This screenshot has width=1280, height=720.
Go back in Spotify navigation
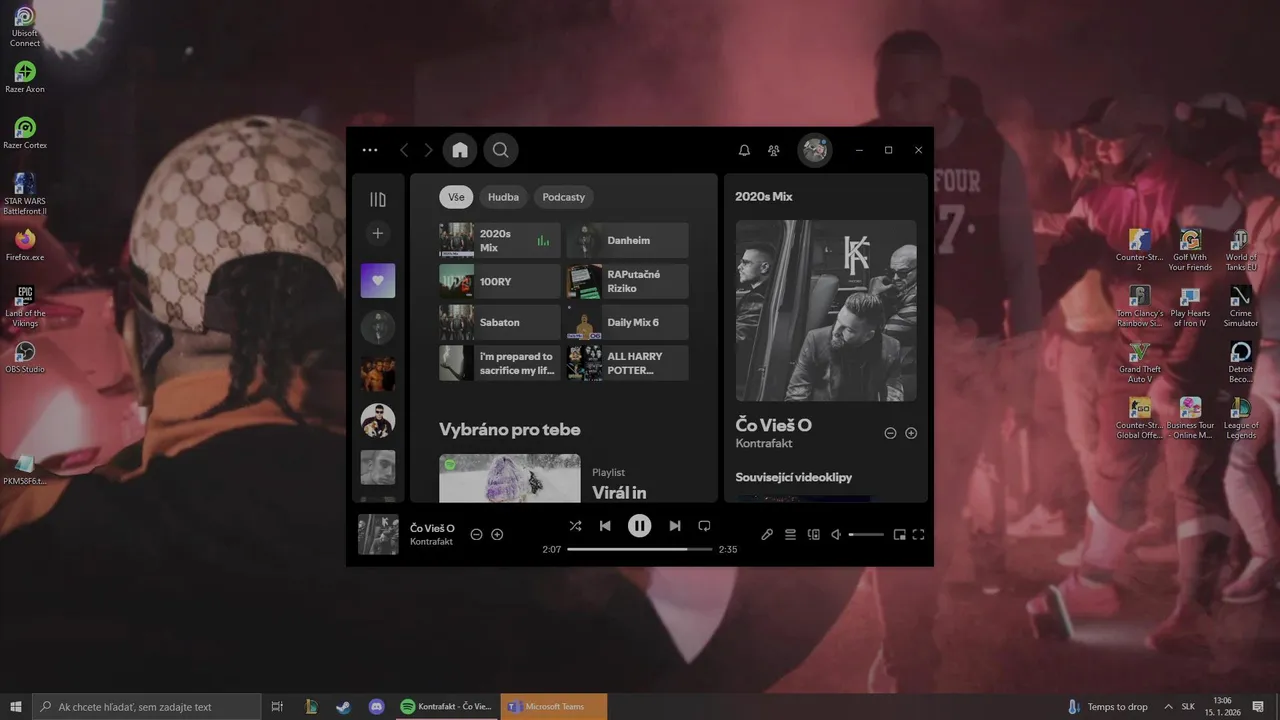(404, 150)
